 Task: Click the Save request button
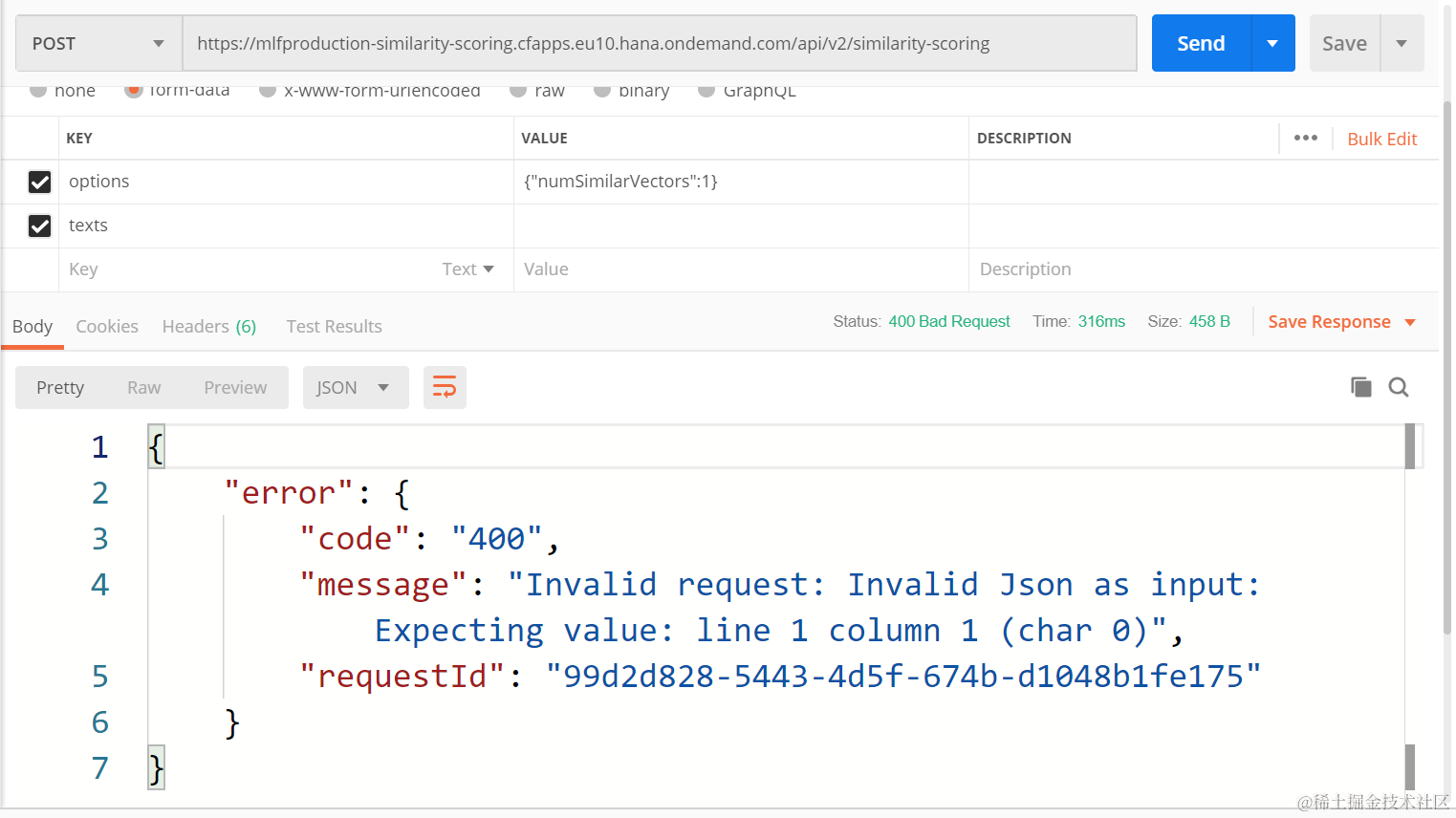1344,43
